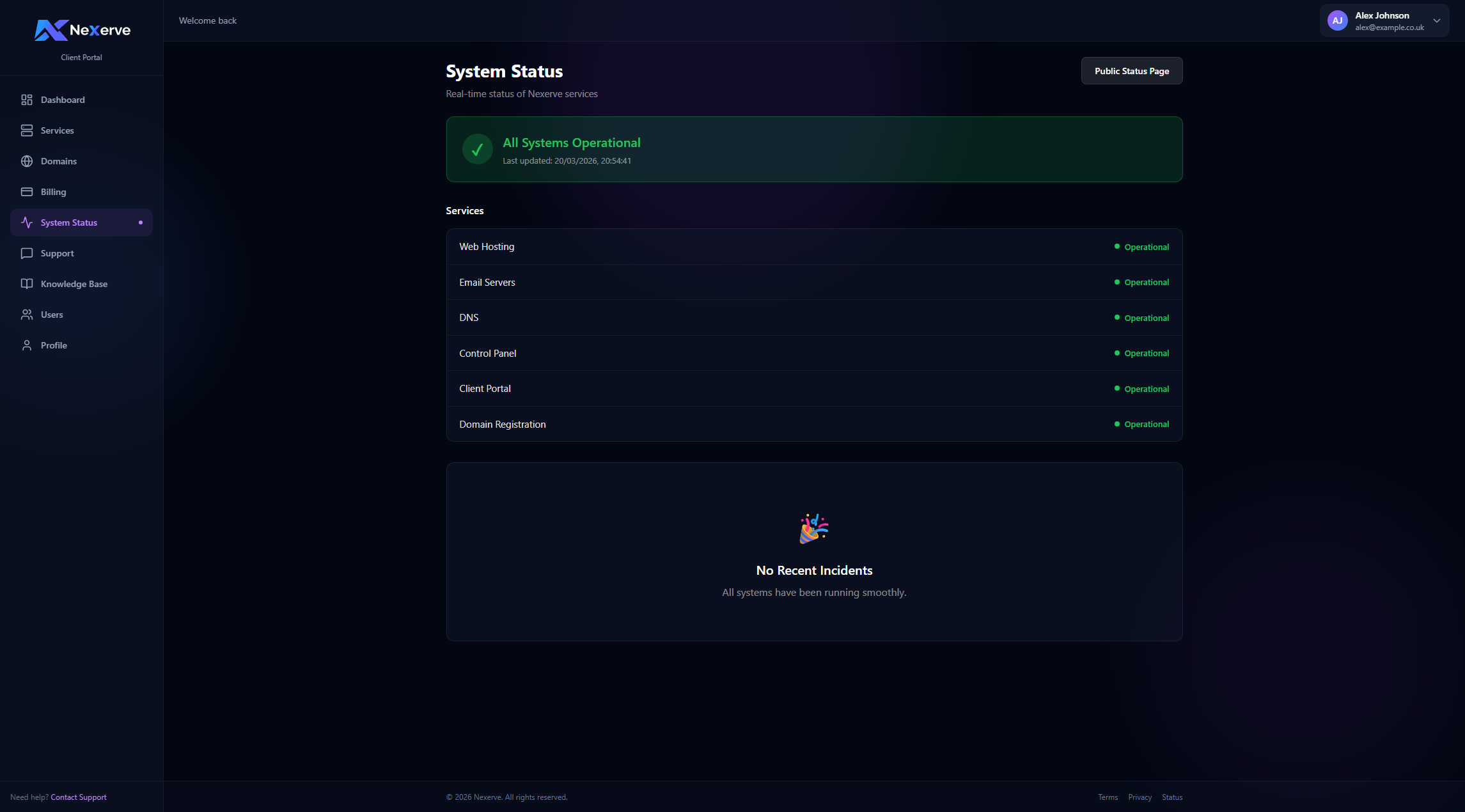Click the Domains globe icon

[26, 161]
